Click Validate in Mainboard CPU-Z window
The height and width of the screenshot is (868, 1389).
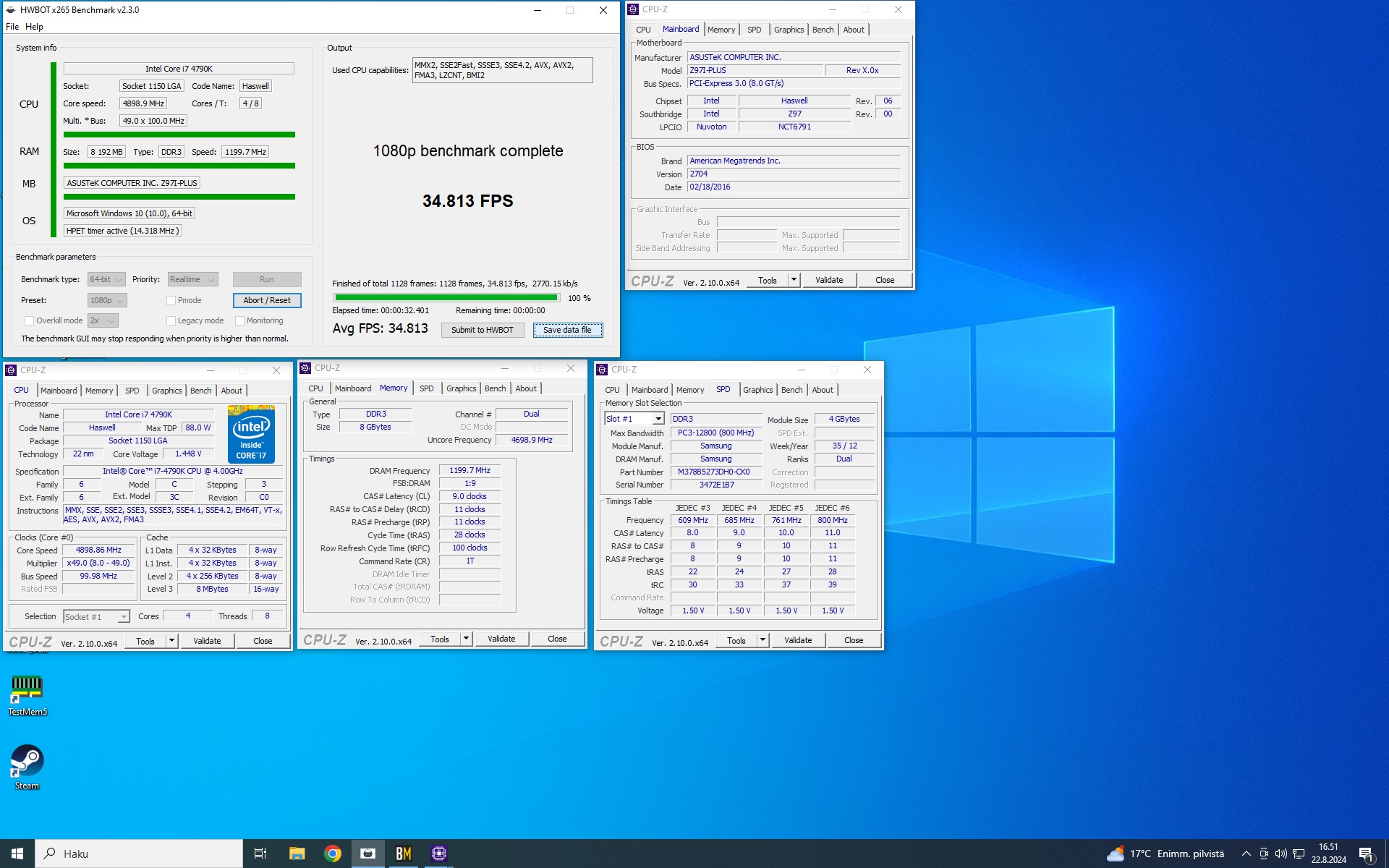[829, 280]
